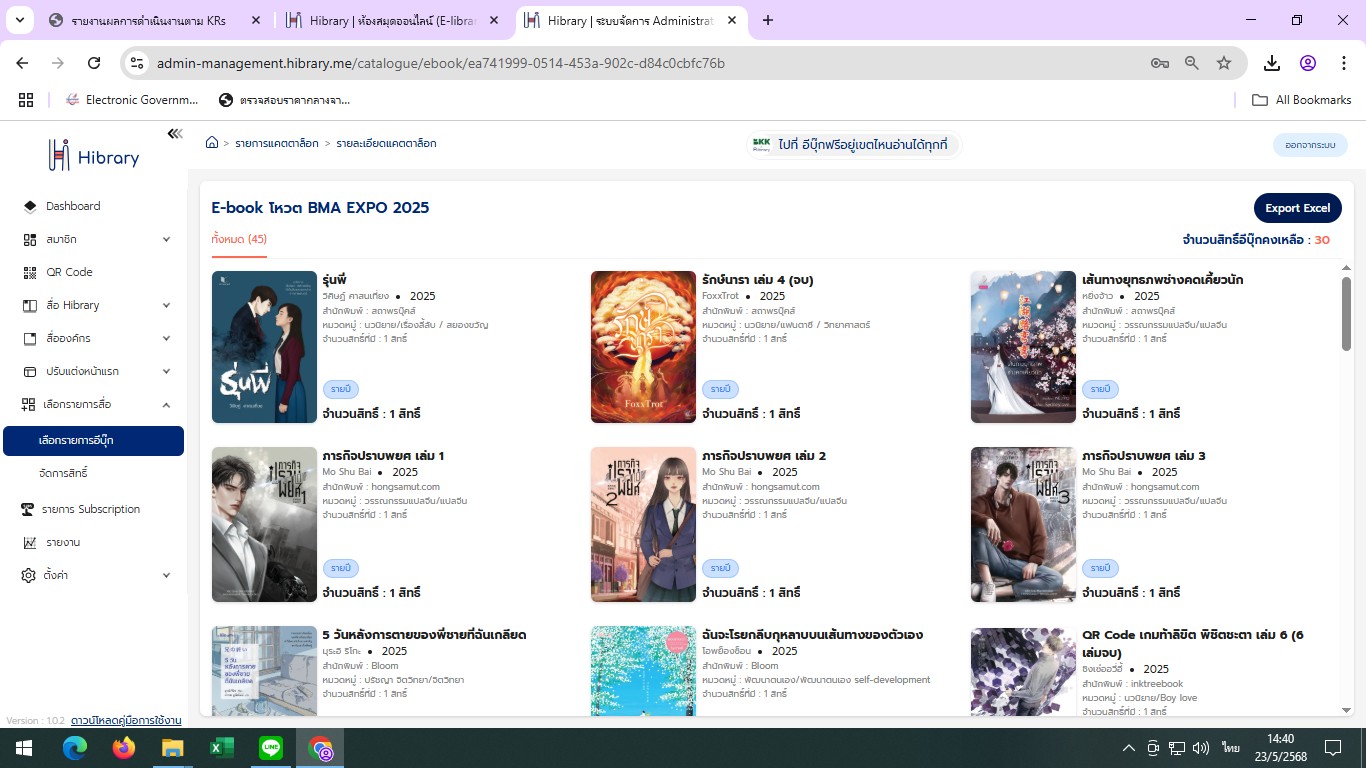The image size is (1366, 768).
Task: Open Microsoft Edge from the taskbar
Action: pyautogui.click(x=75, y=748)
